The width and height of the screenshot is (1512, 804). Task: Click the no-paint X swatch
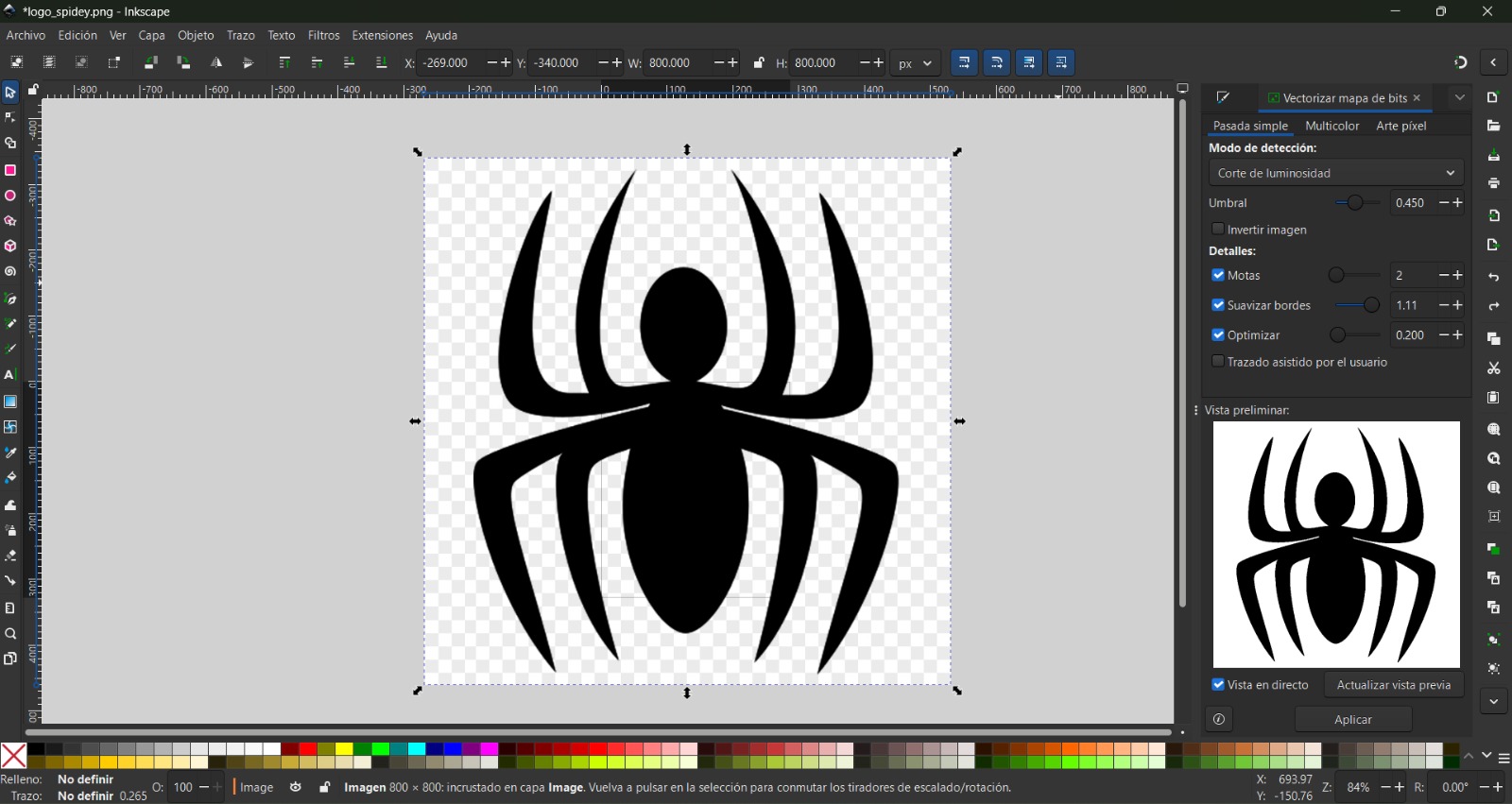(x=13, y=756)
